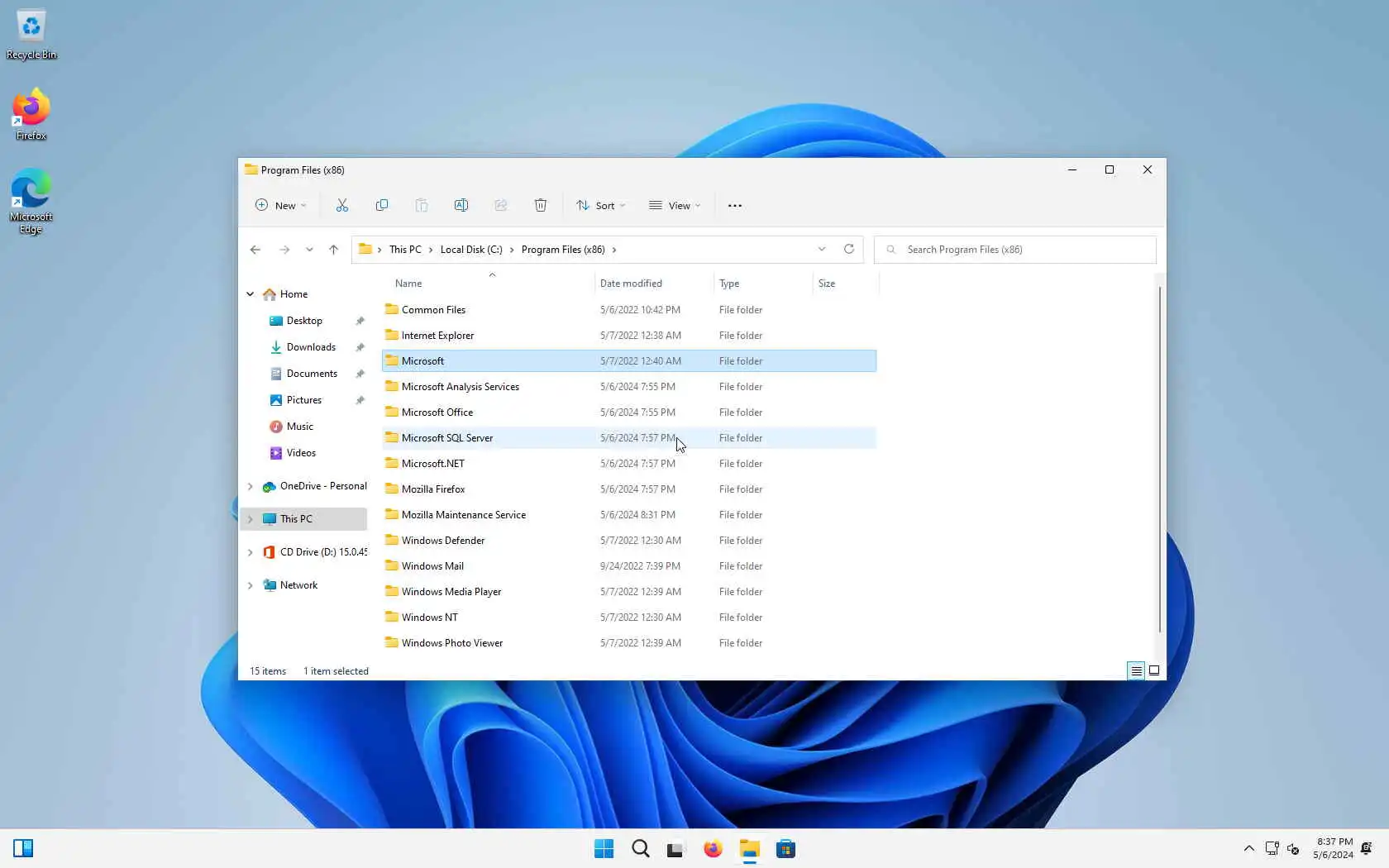
Task: Collapse the Home tree node
Action: coord(251,294)
